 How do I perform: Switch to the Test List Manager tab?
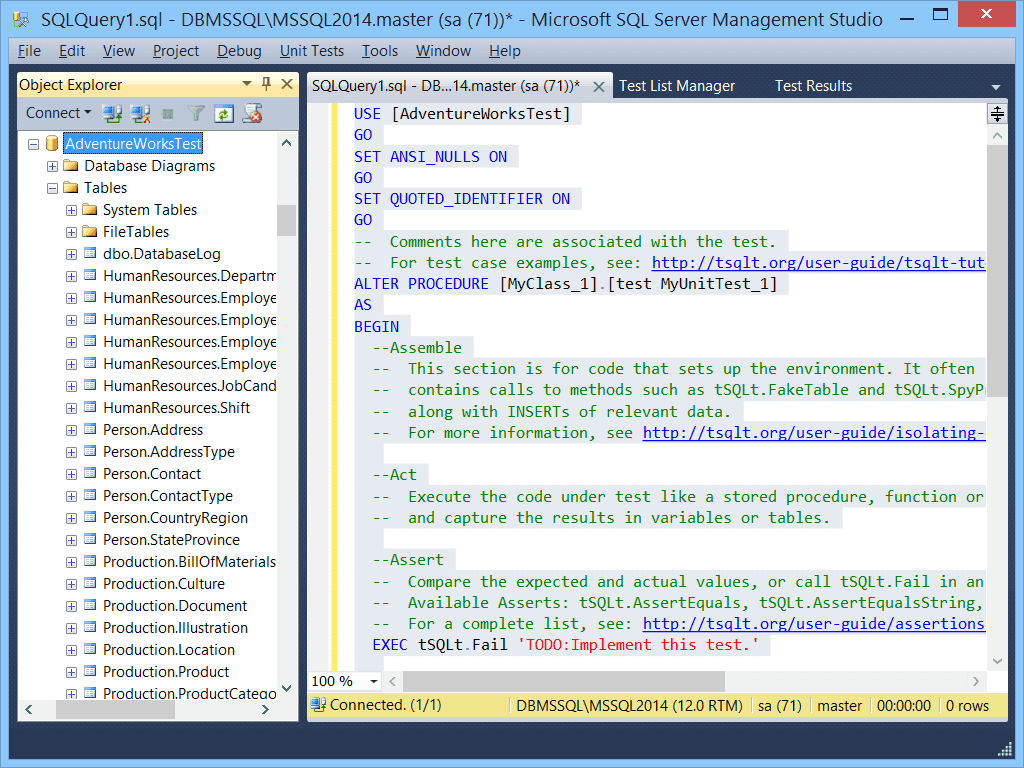tap(677, 86)
